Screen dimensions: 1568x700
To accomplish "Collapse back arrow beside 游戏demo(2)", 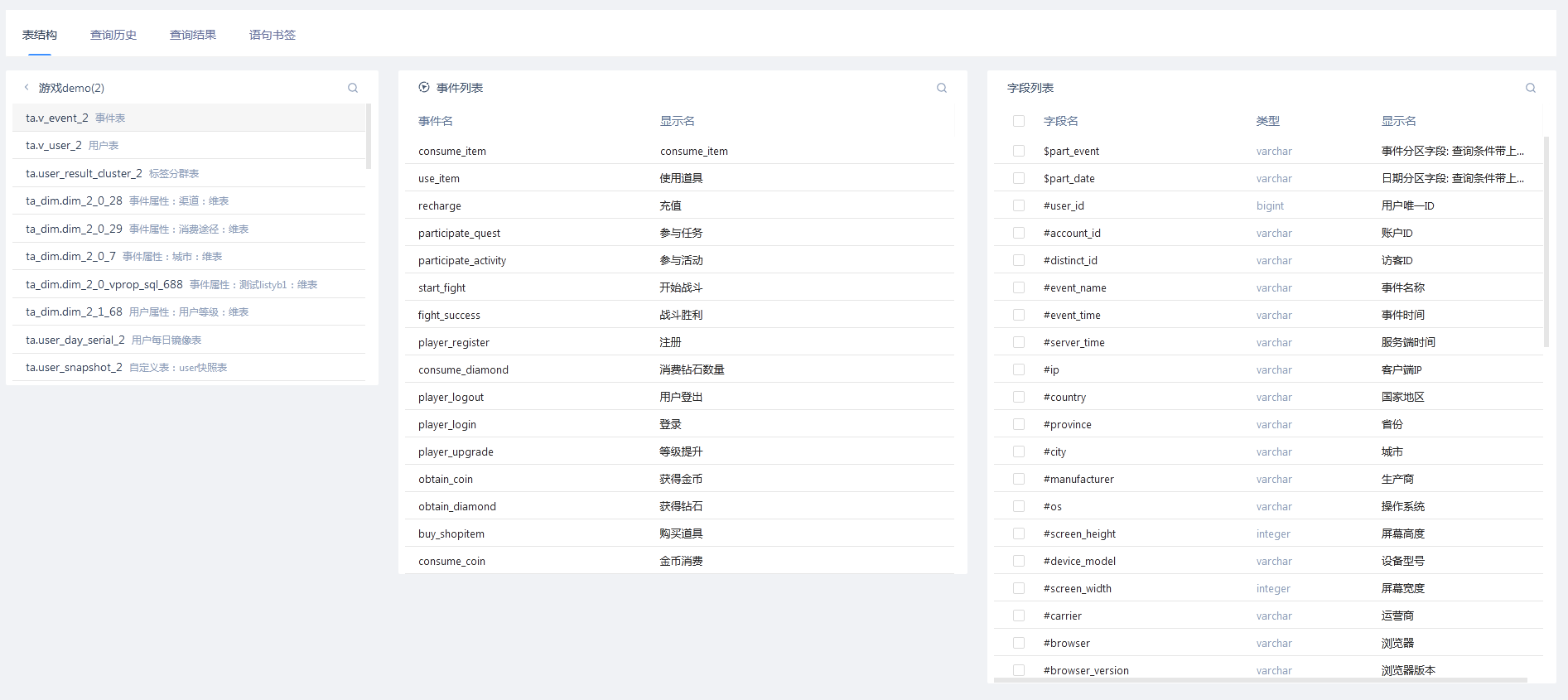I will coord(27,87).
